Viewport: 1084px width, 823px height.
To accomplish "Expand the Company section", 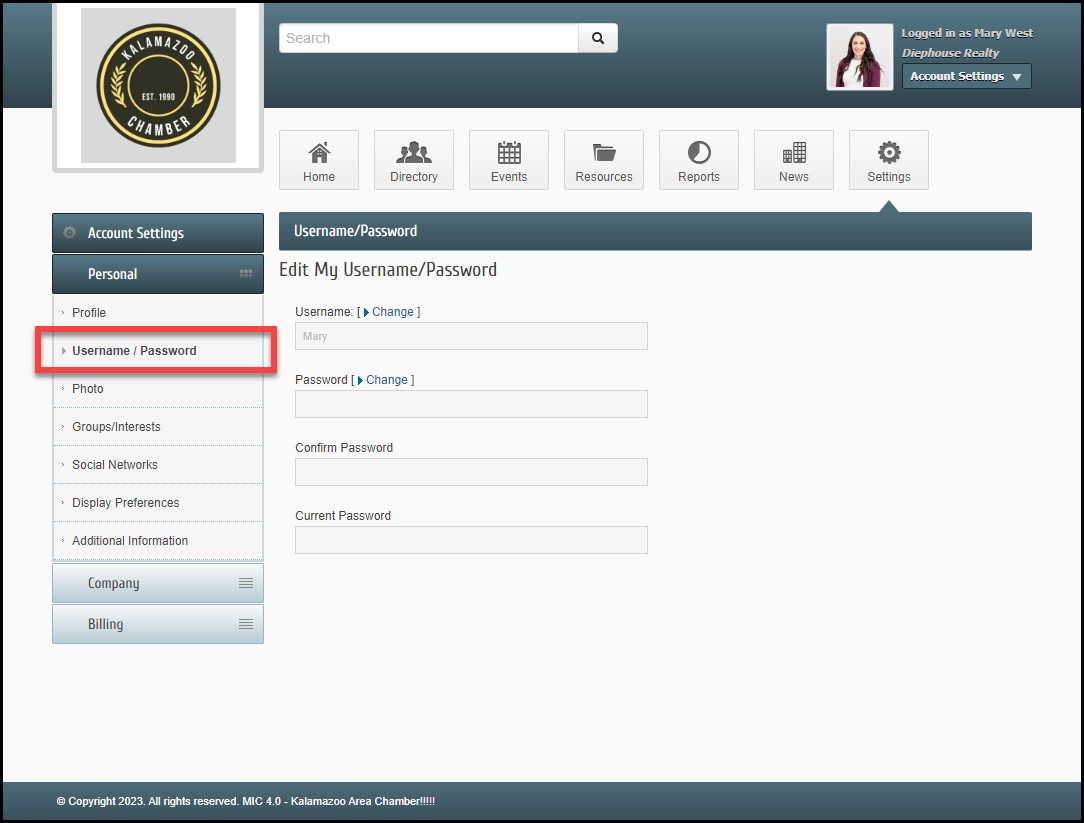I will (x=158, y=583).
